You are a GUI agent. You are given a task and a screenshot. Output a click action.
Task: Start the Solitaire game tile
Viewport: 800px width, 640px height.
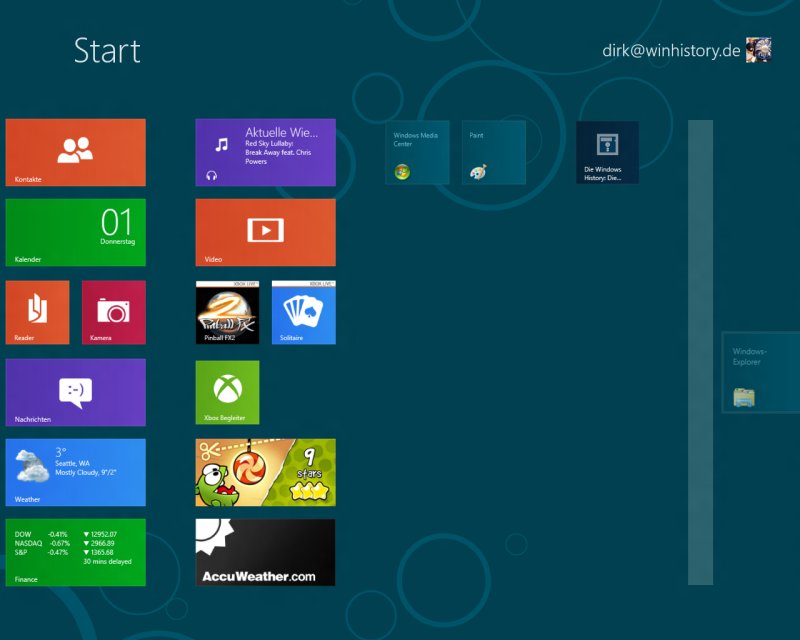(304, 312)
